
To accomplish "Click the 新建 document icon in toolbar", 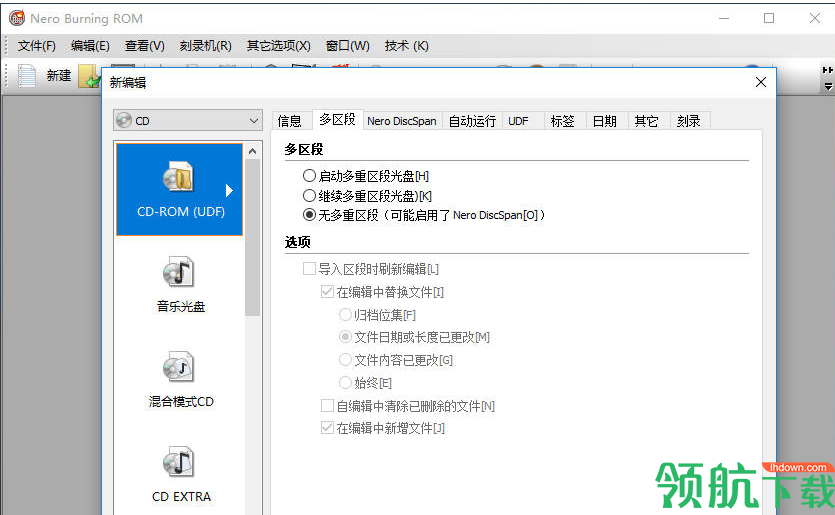I will (27, 76).
